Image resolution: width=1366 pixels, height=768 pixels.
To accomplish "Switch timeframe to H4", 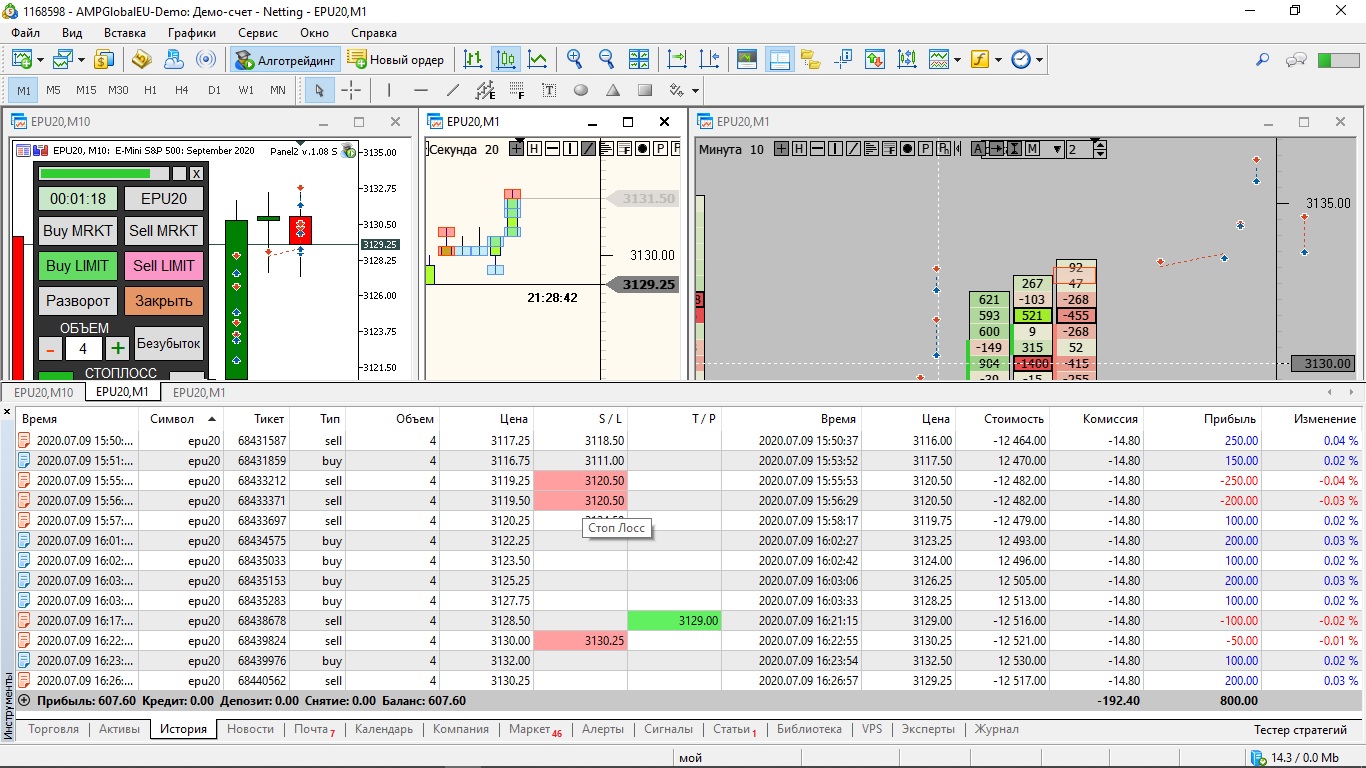I will coord(182,90).
